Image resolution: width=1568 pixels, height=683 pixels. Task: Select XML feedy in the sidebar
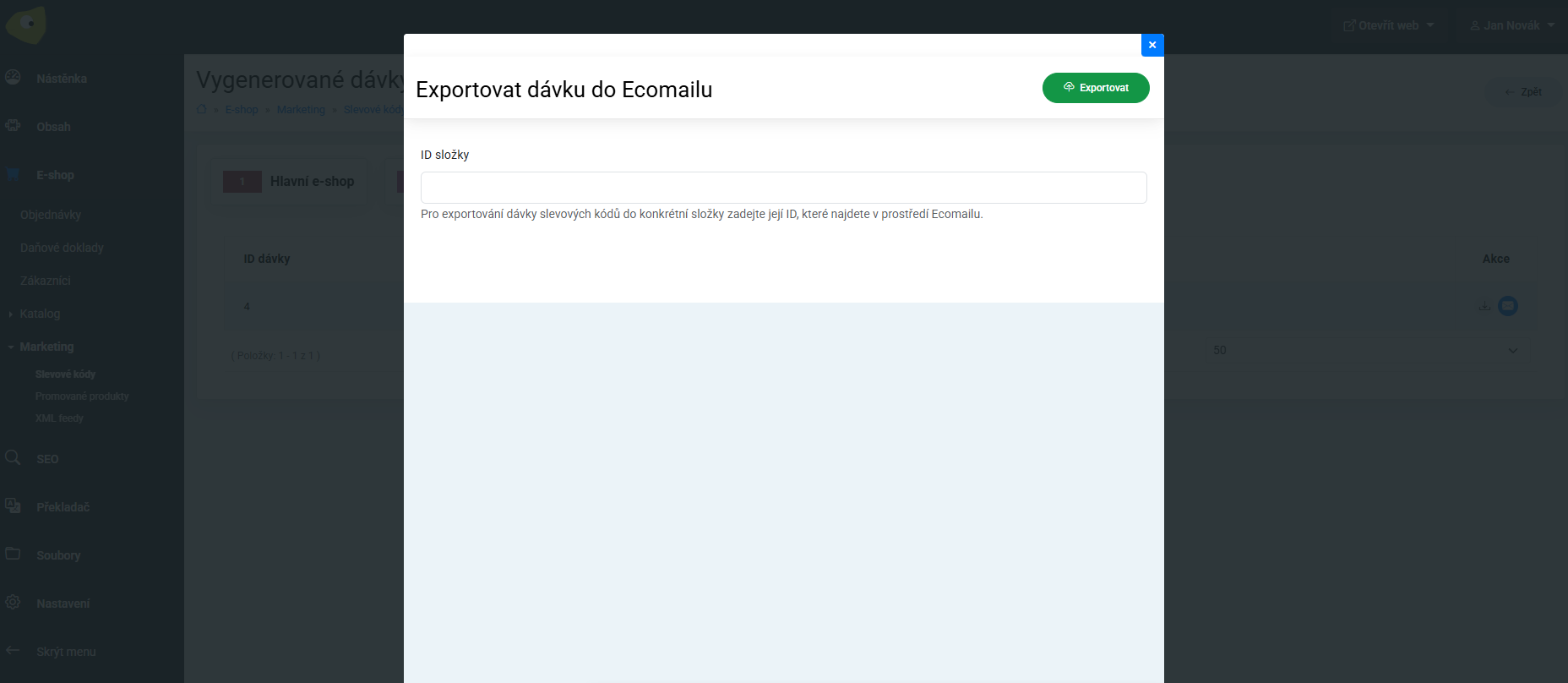59,418
